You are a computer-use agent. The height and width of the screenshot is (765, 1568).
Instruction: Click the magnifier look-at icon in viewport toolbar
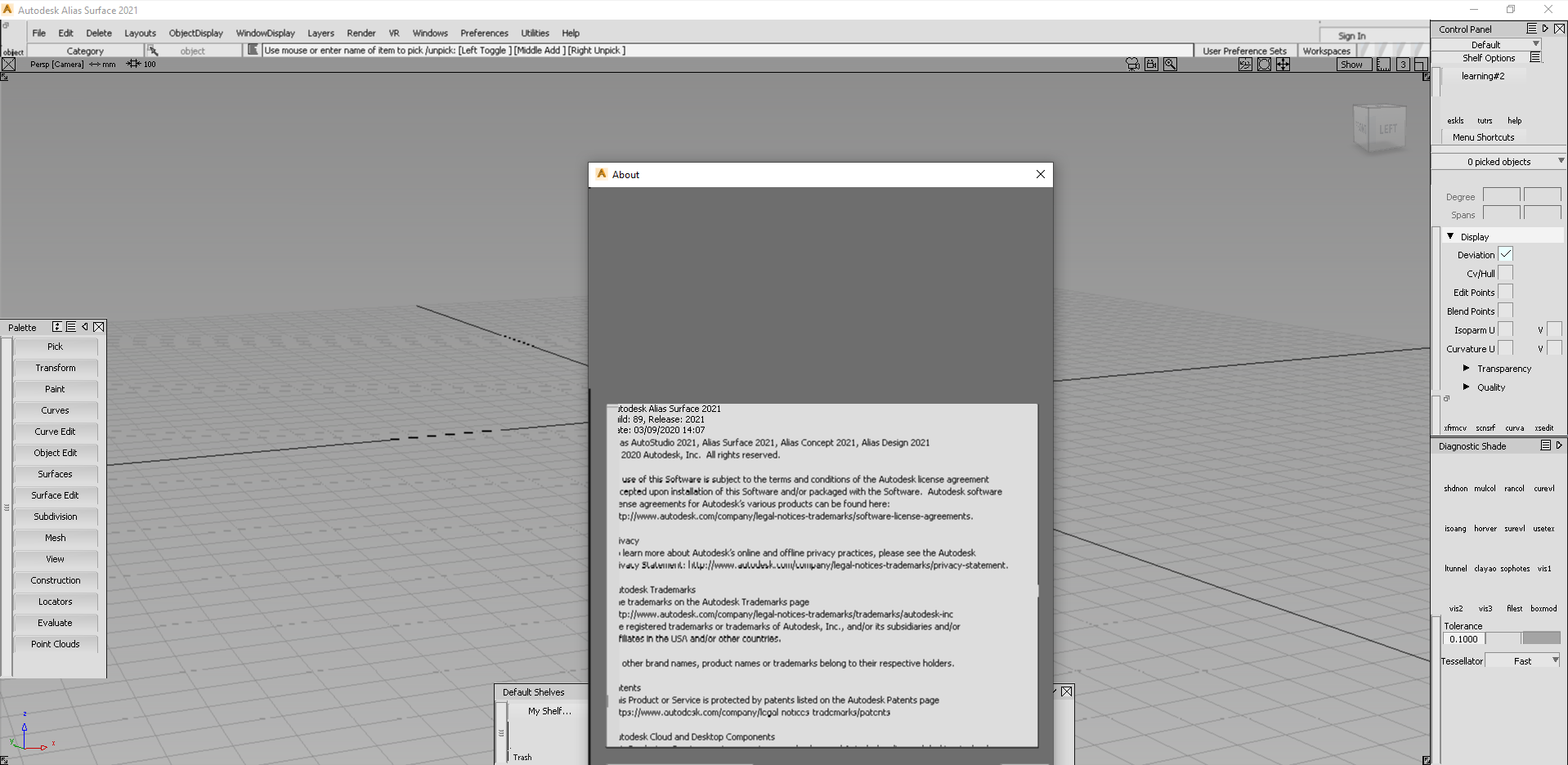[1170, 65]
